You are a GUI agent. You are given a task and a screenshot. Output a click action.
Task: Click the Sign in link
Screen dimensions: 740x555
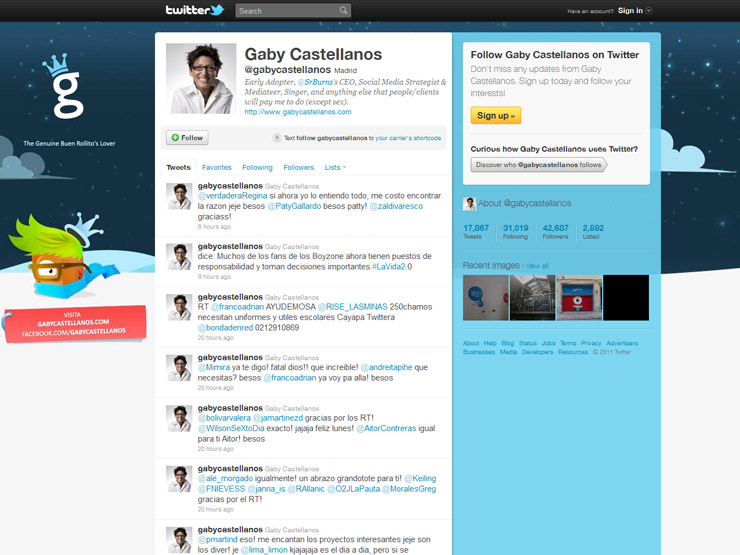[630, 10]
